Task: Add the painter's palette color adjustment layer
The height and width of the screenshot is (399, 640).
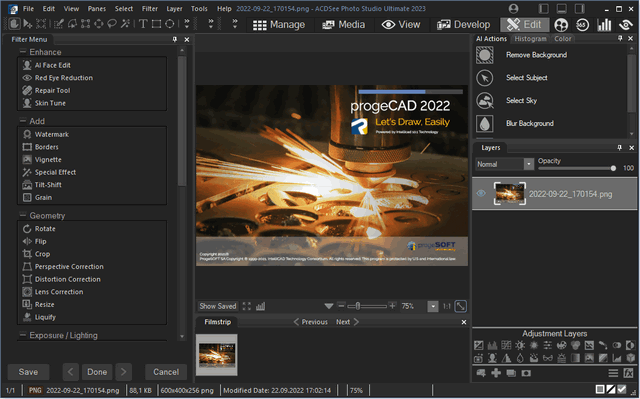Action: [562, 345]
